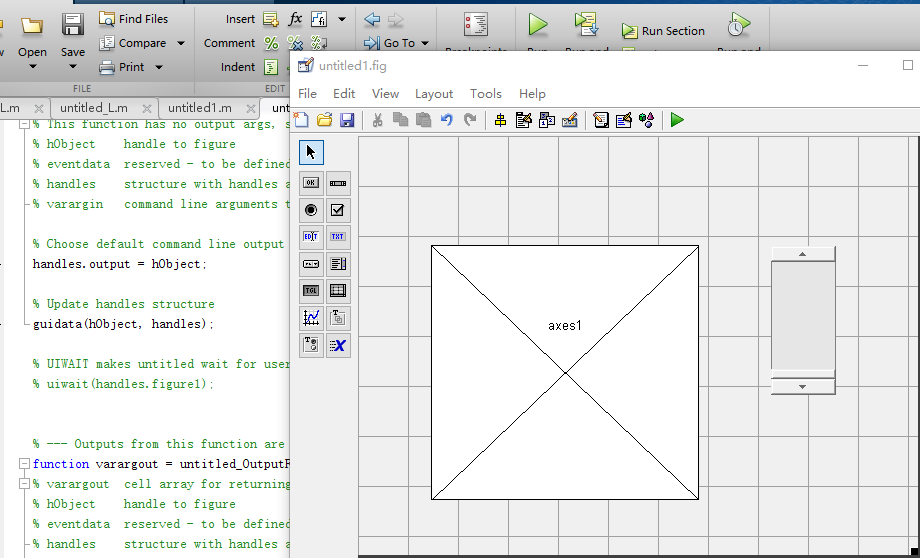920x558 pixels.
Task: Pick the Pop-up Menu component
Action: [x=311, y=263]
